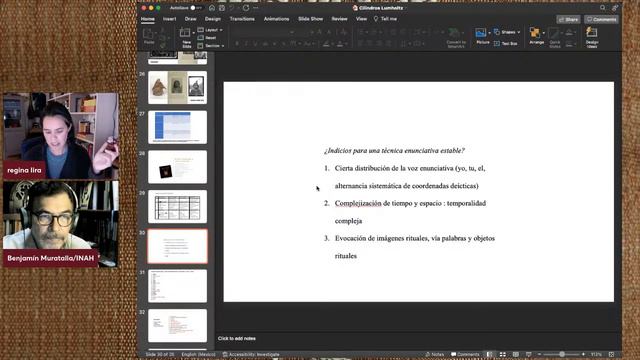
Task: Select slide 31 thumbnail
Action: (178, 286)
